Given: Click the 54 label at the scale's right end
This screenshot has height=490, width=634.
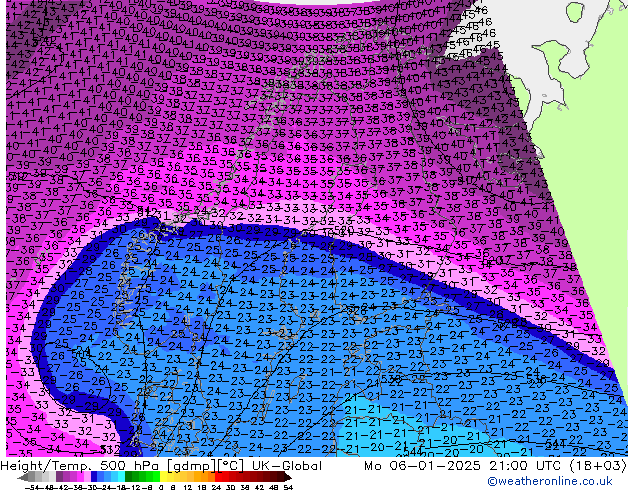Looking at the screenshot, I should (288, 487).
